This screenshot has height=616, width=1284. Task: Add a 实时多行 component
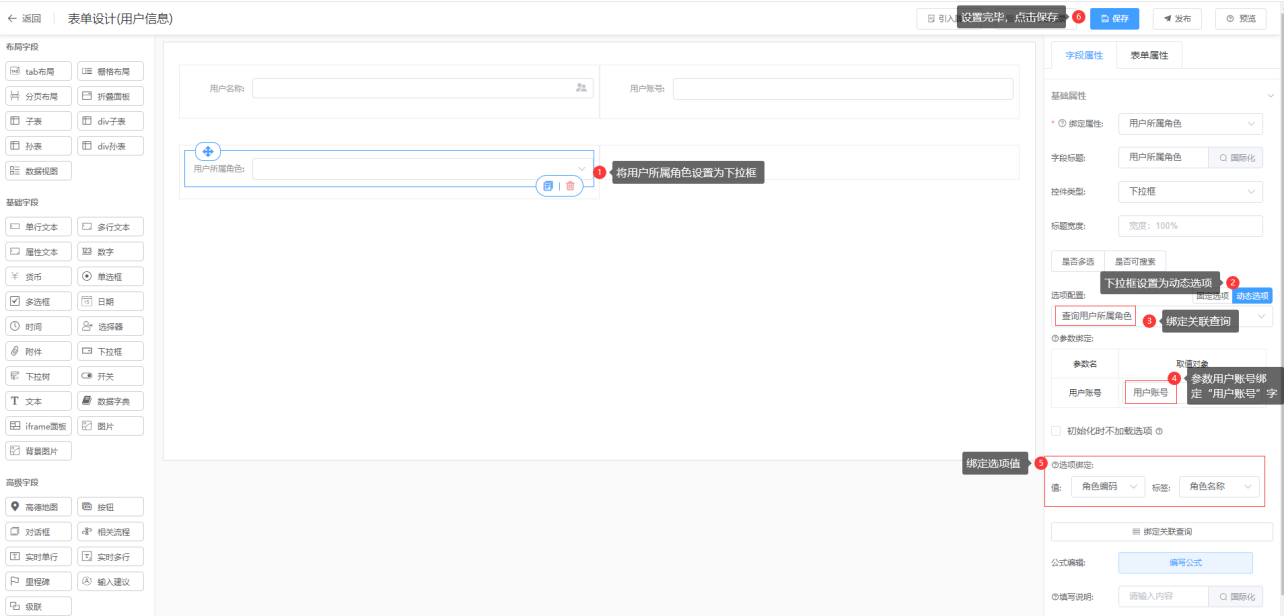tap(110, 556)
